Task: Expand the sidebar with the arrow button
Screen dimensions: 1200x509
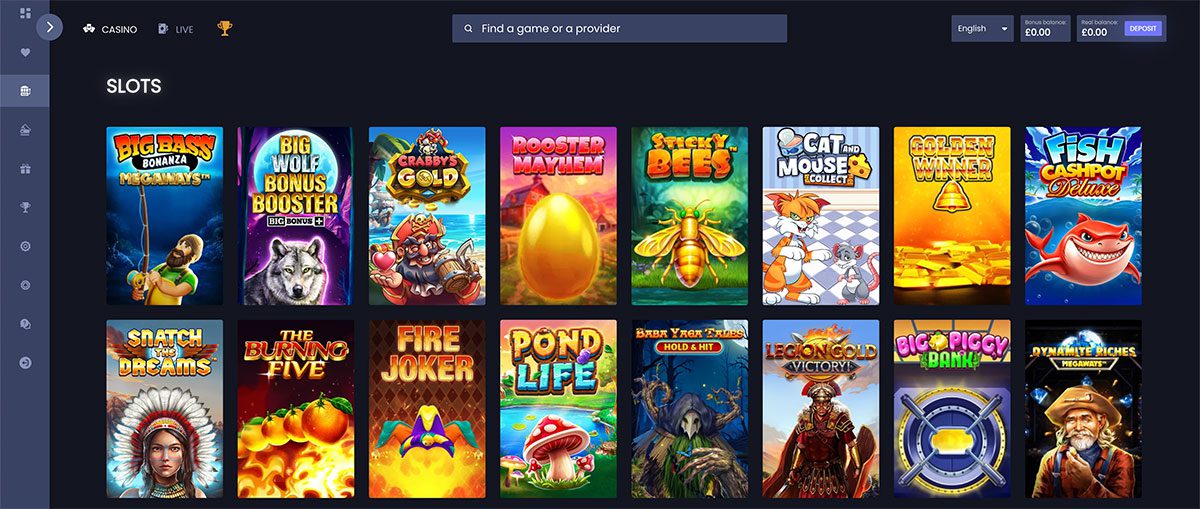Action: click(49, 27)
